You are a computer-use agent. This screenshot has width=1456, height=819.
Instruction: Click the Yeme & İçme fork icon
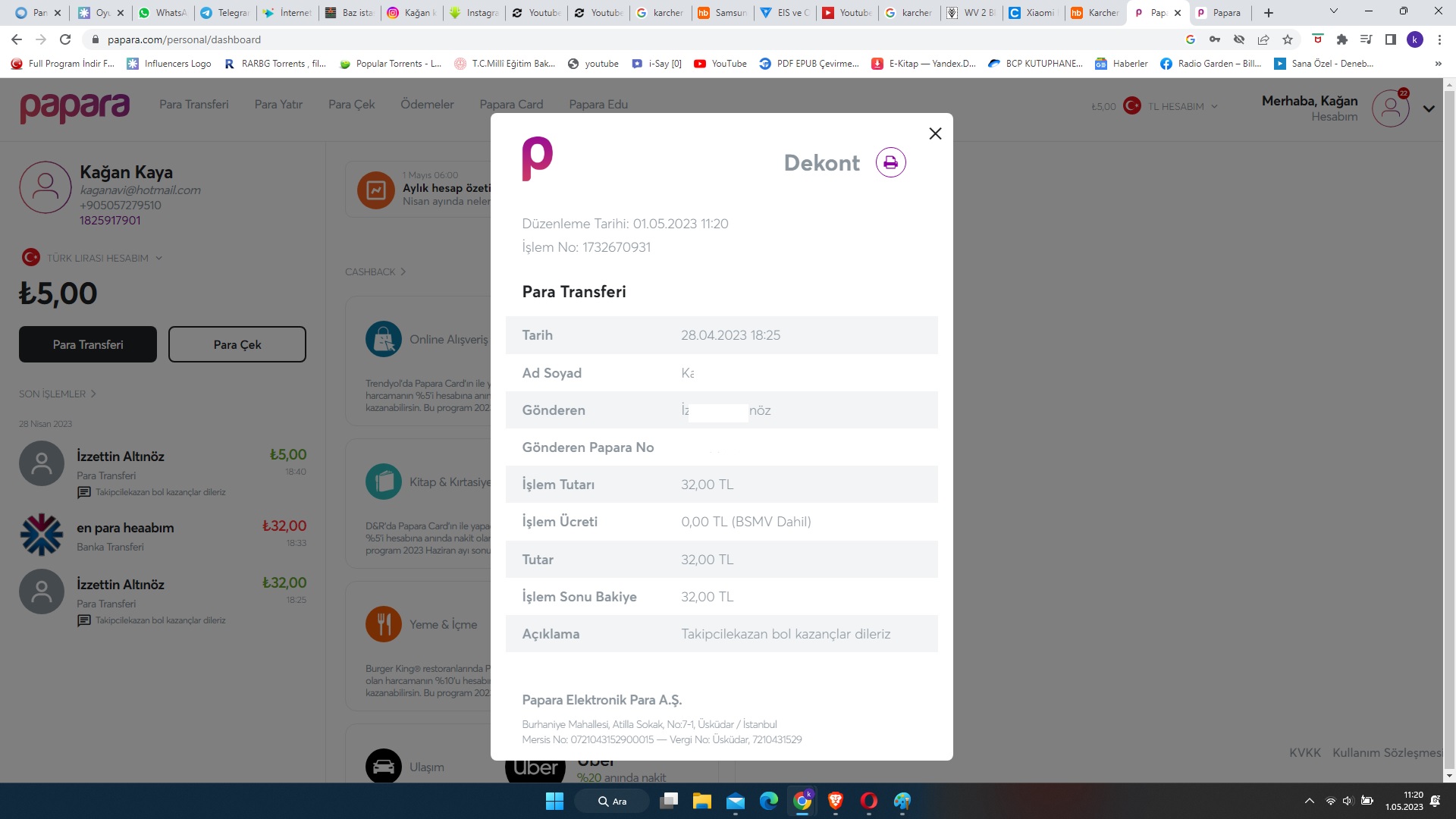(384, 624)
